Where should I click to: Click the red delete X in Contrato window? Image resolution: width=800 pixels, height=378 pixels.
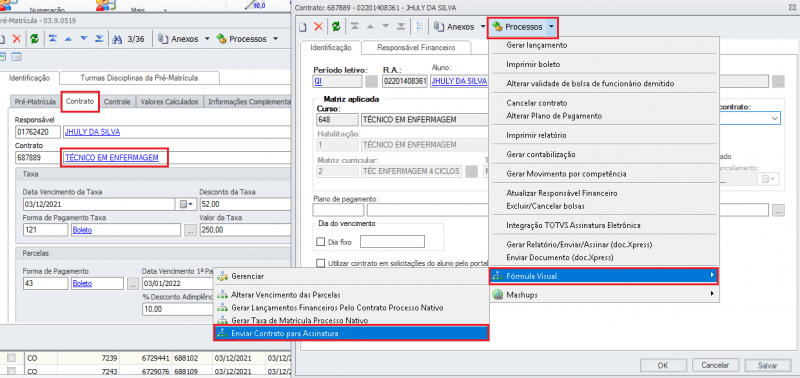coord(318,27)
